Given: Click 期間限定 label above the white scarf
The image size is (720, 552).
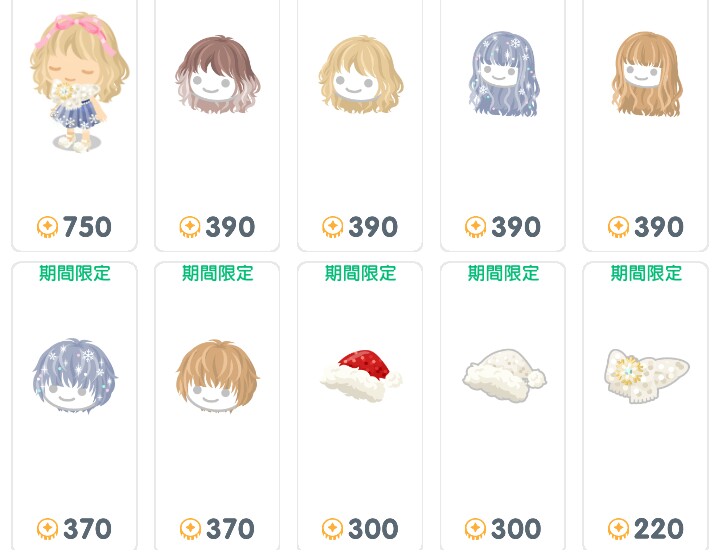Looking at the screenshot, I should 646,273.
